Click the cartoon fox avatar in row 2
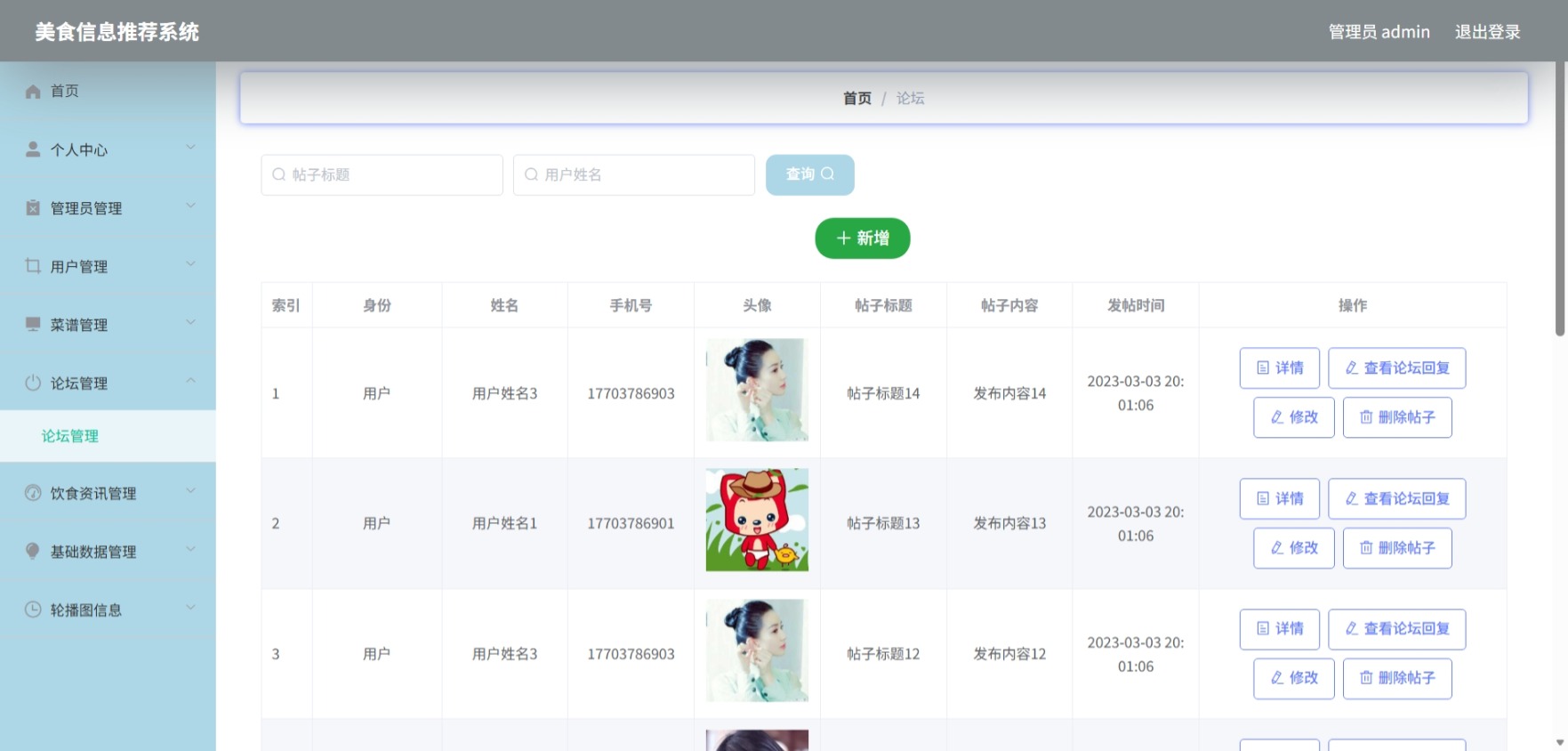 pos(757,520)
